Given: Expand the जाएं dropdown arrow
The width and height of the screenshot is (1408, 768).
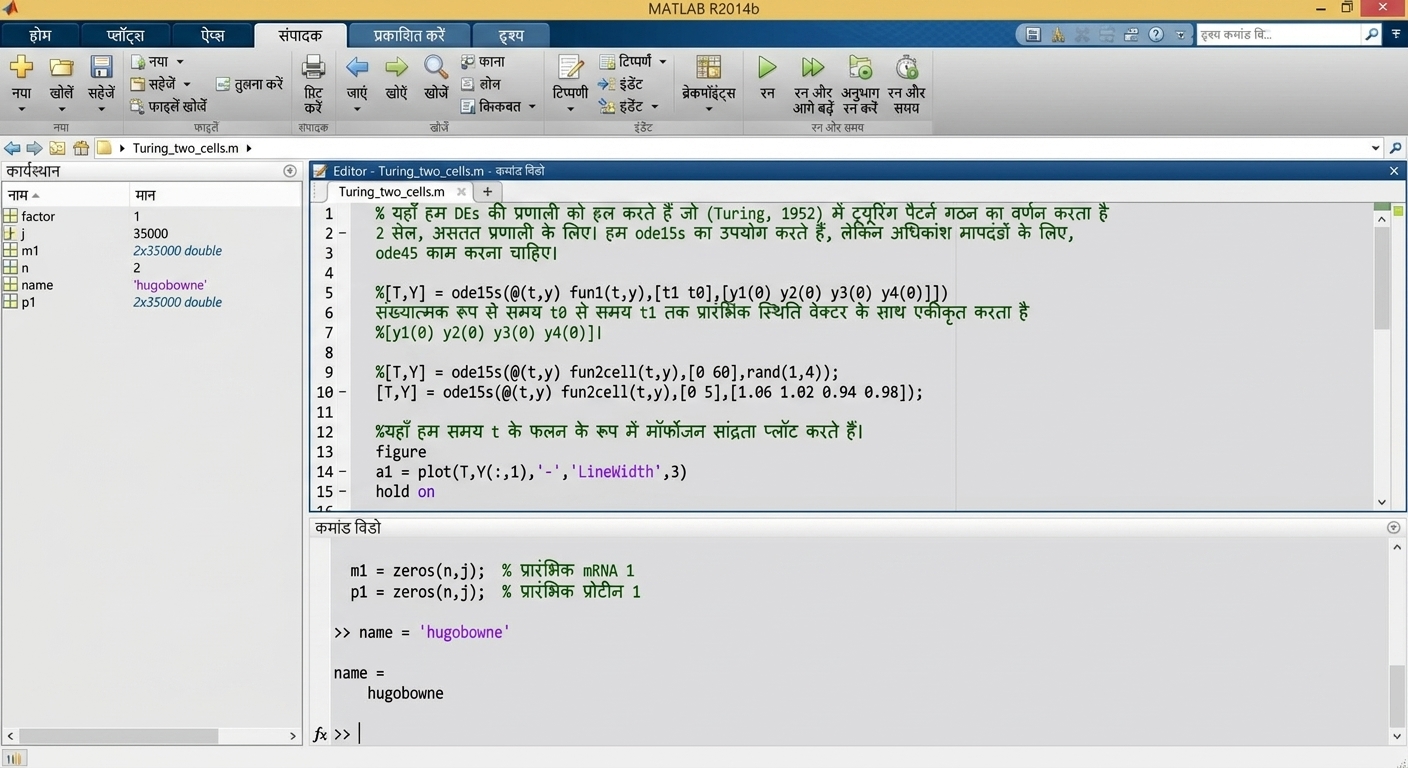Looking at the screenshot, I should point(357,109).
